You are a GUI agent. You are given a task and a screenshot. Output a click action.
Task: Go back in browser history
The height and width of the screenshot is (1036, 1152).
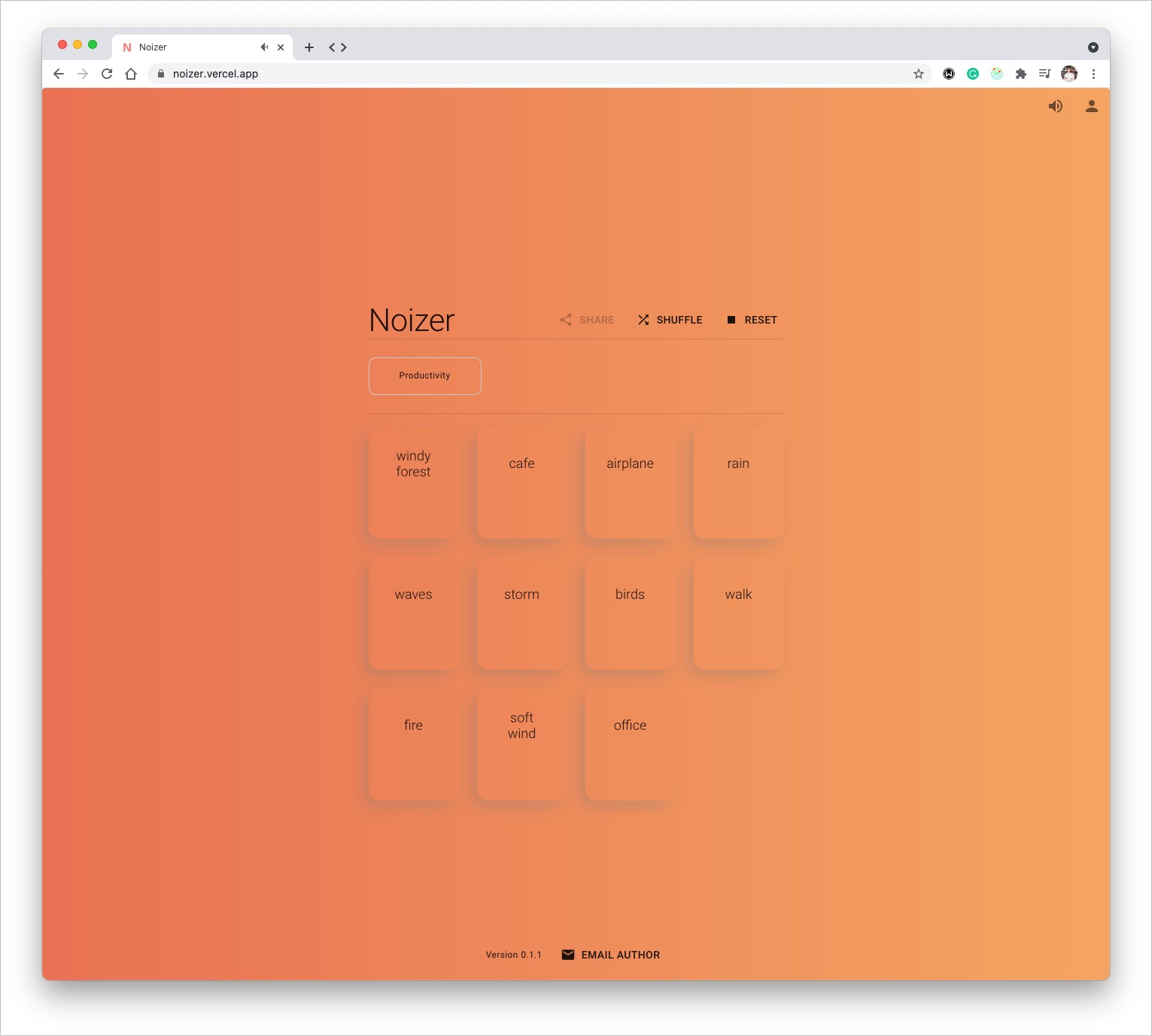tap(59, 74)
